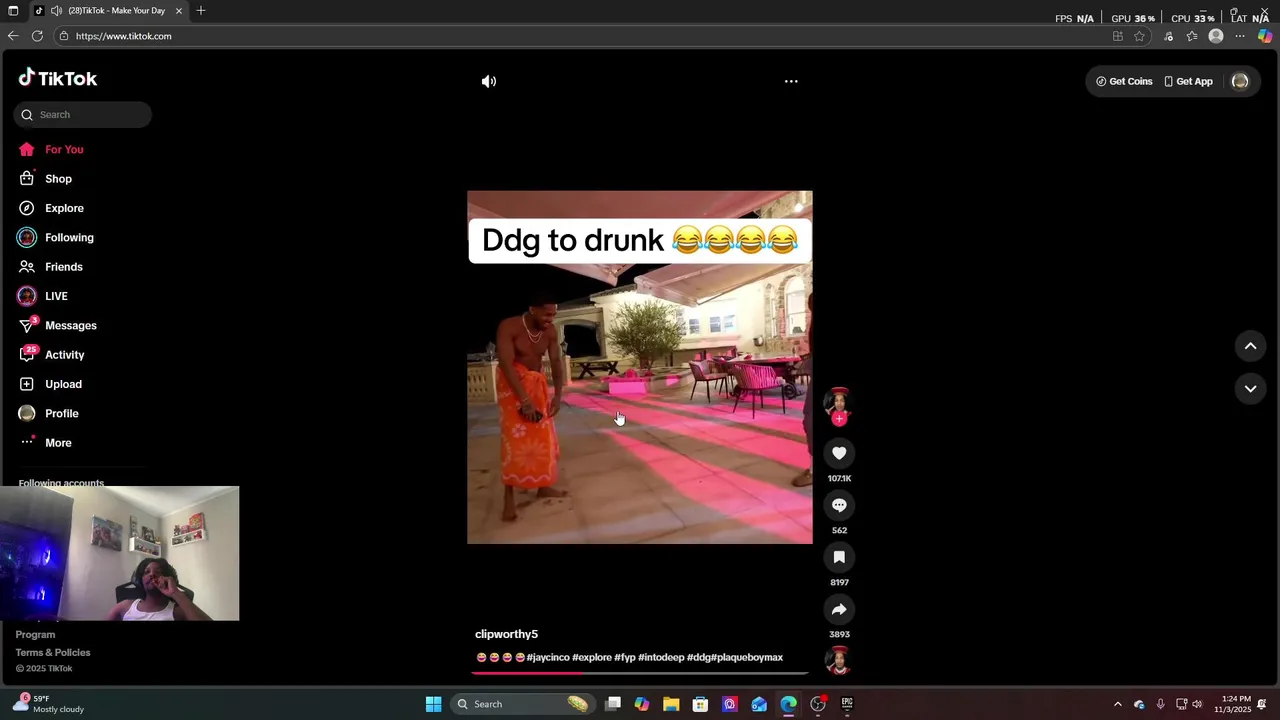
Task: Like the video with the heart icon
Action: 839,453
